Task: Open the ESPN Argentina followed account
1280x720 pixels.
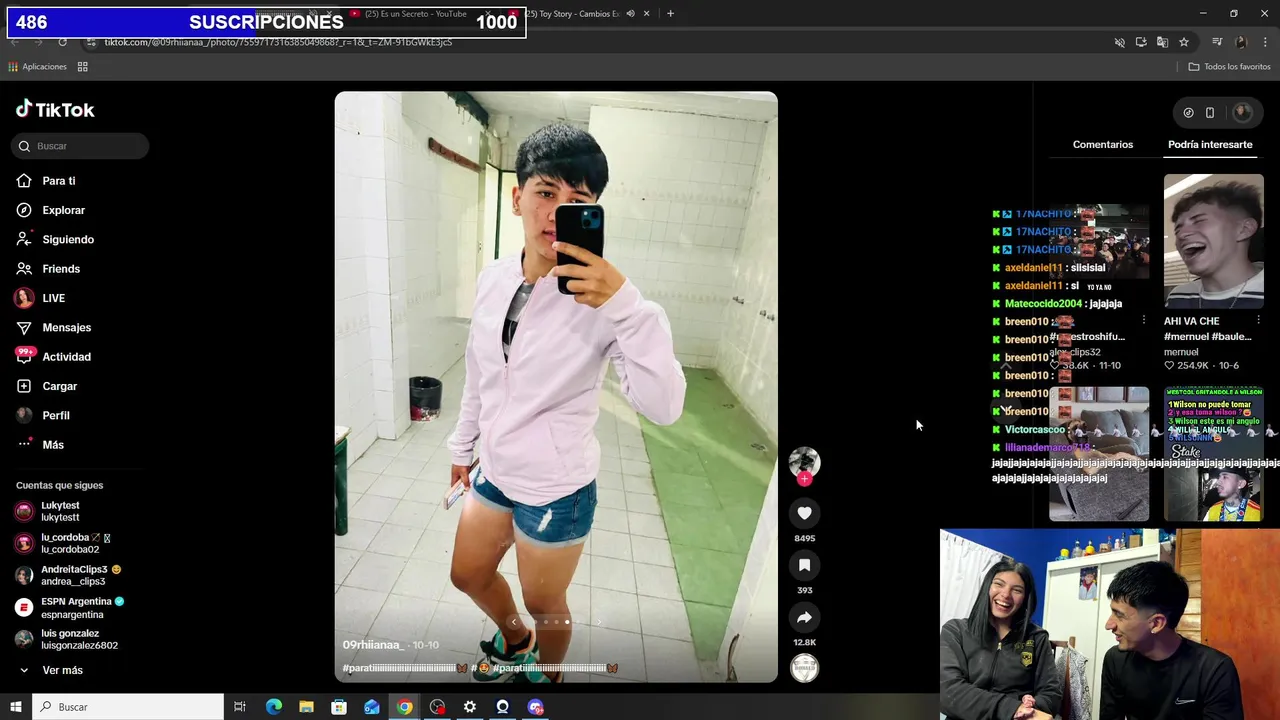Action: 70,607
